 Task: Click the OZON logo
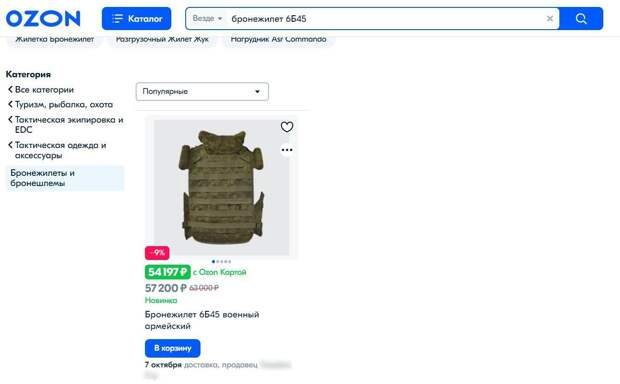pyautogui.click(x=43, y=19)
